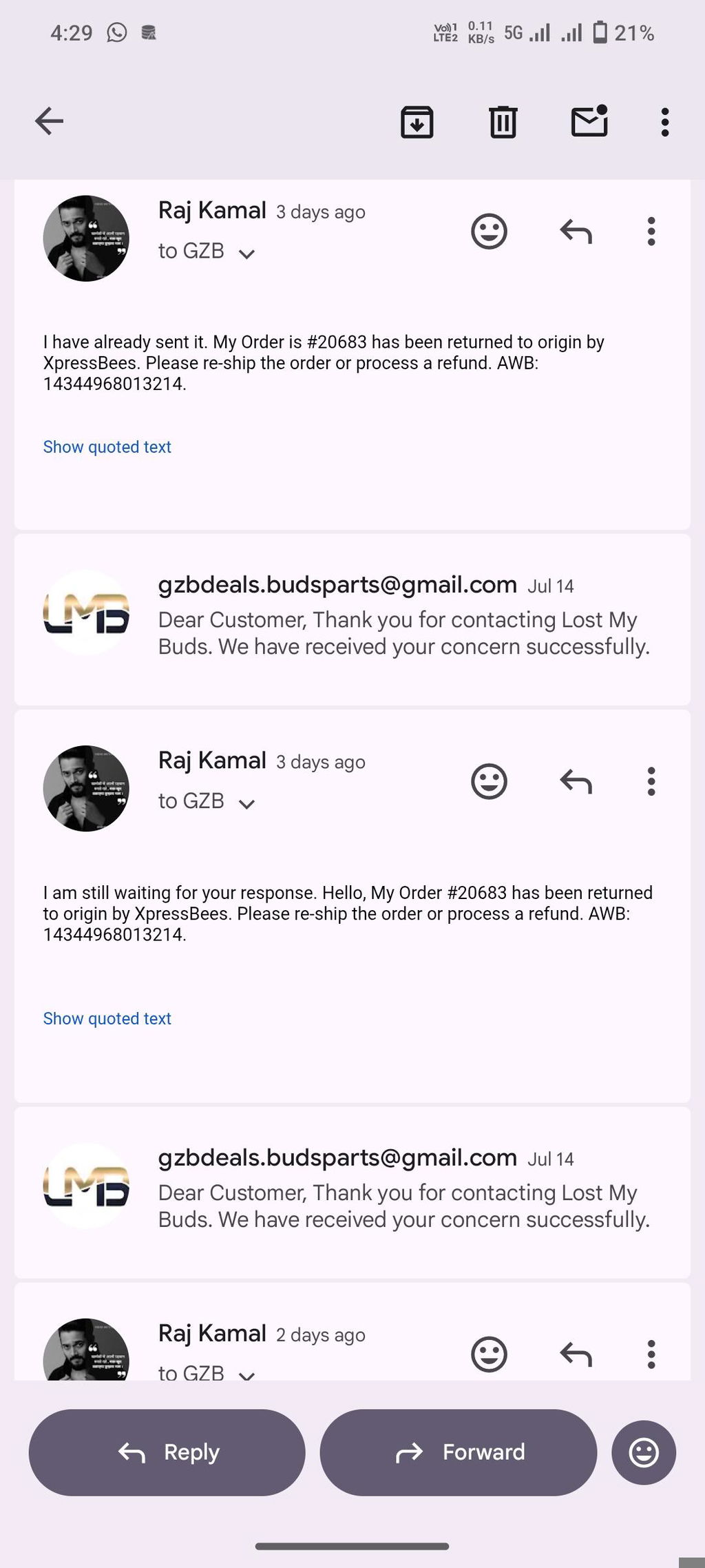Add emoji reaction to first Raj Kamal message
The height and width of the screenshot is (1568, 705).
pos(489,231)
